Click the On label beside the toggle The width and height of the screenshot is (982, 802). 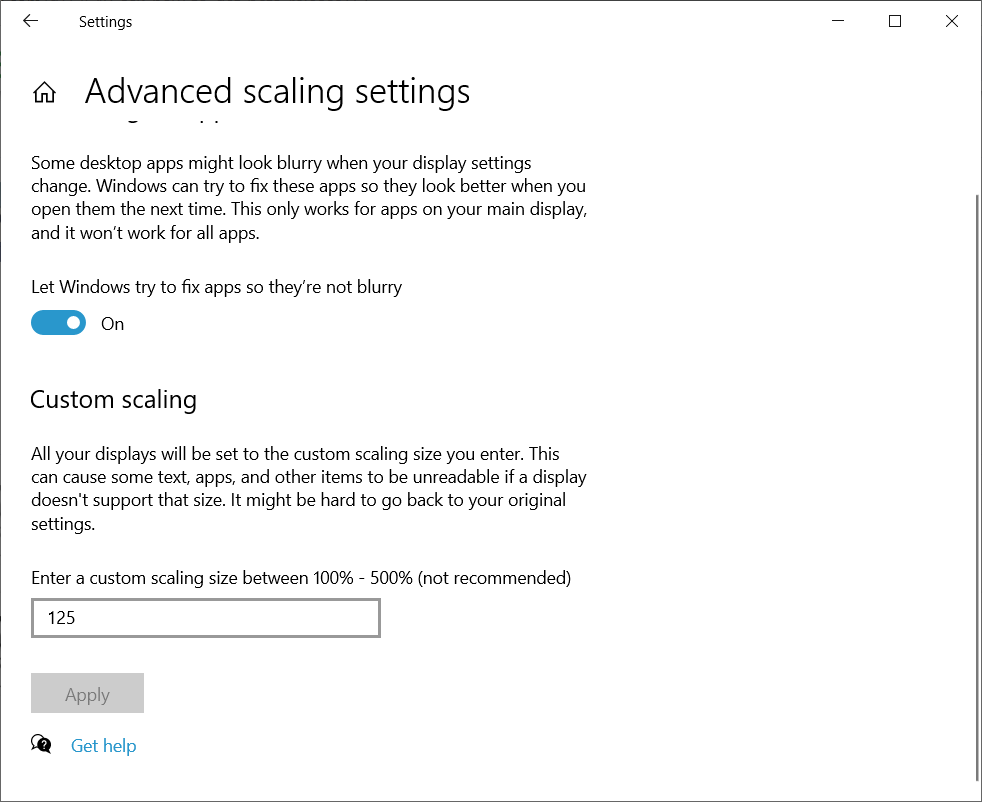click(x=113, y=324)
